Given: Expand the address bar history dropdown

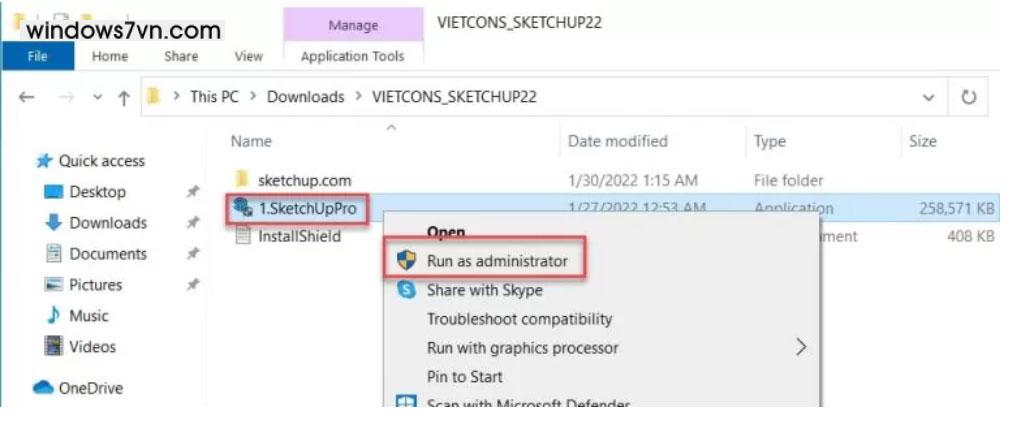Looking at the screenshot, I should [928, 98].
